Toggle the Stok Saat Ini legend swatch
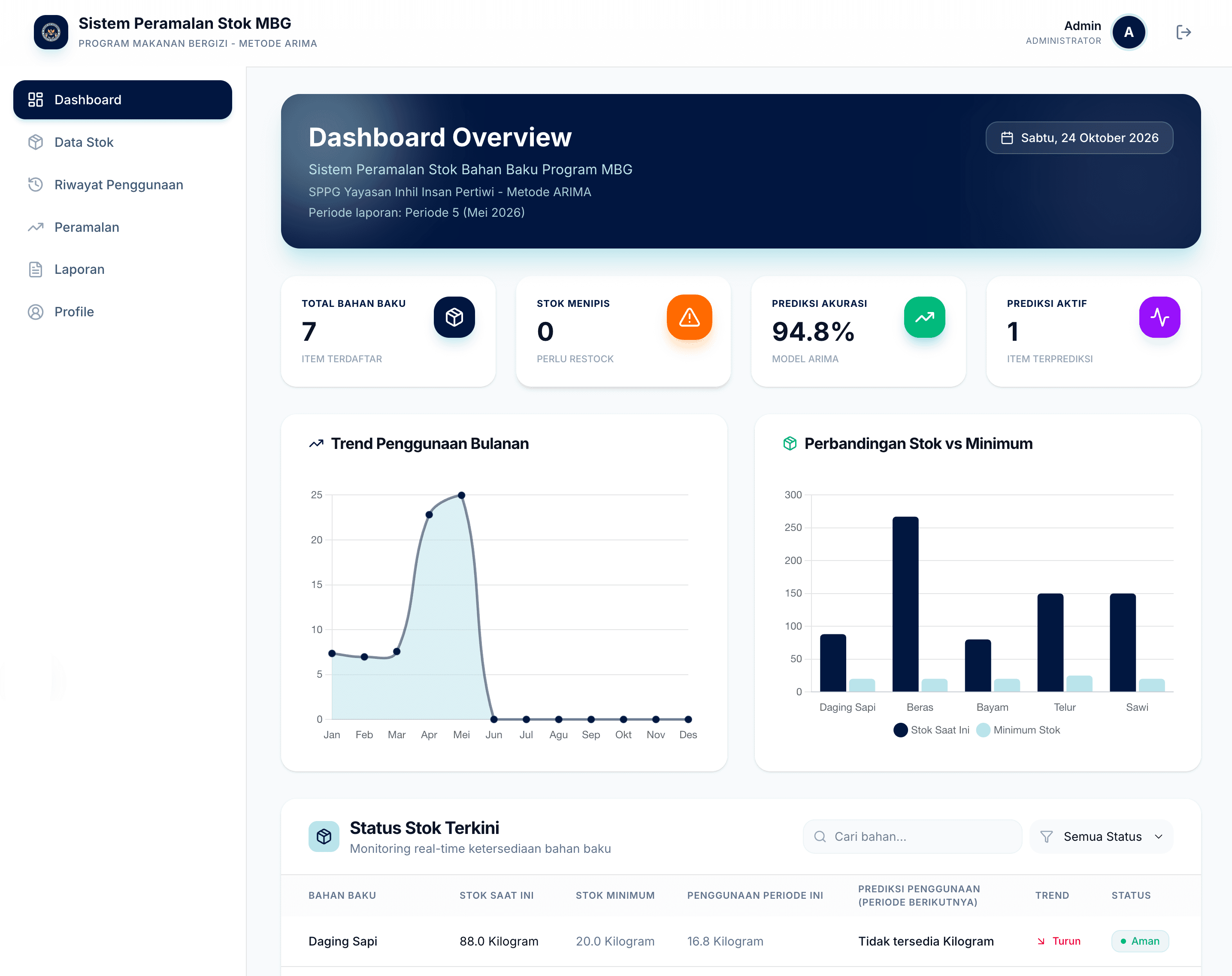This screenshot has height=976, width=1232. [x=901, y=730]
